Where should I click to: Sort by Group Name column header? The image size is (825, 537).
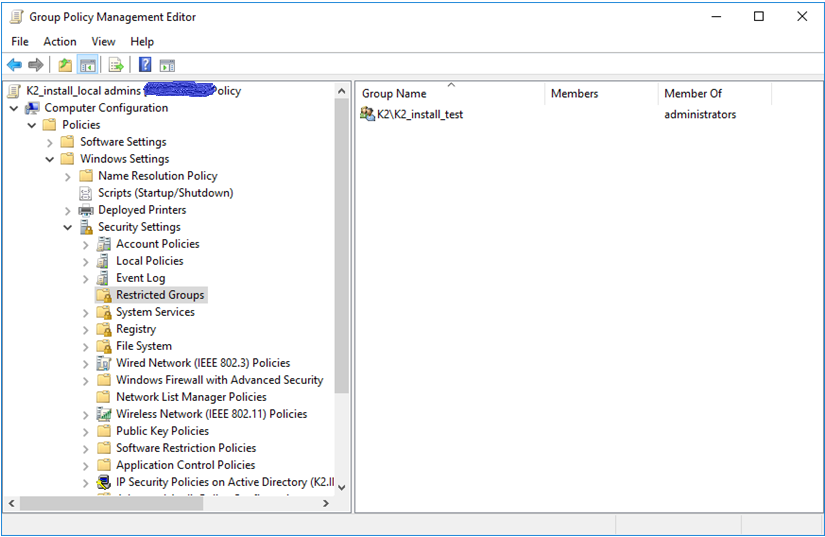[x=450, y=94]
